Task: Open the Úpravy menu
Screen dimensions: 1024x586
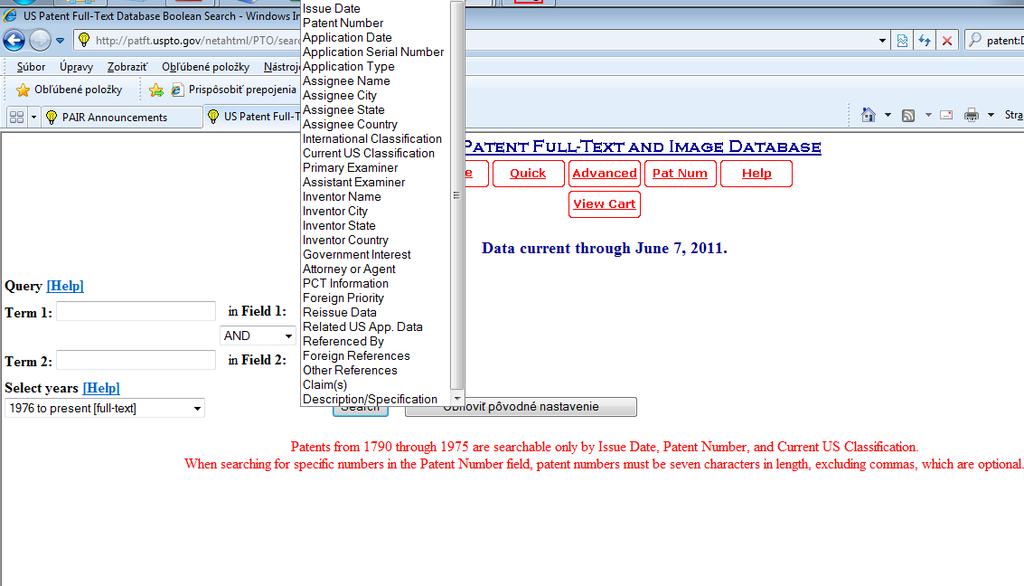Action: point(76,67)
